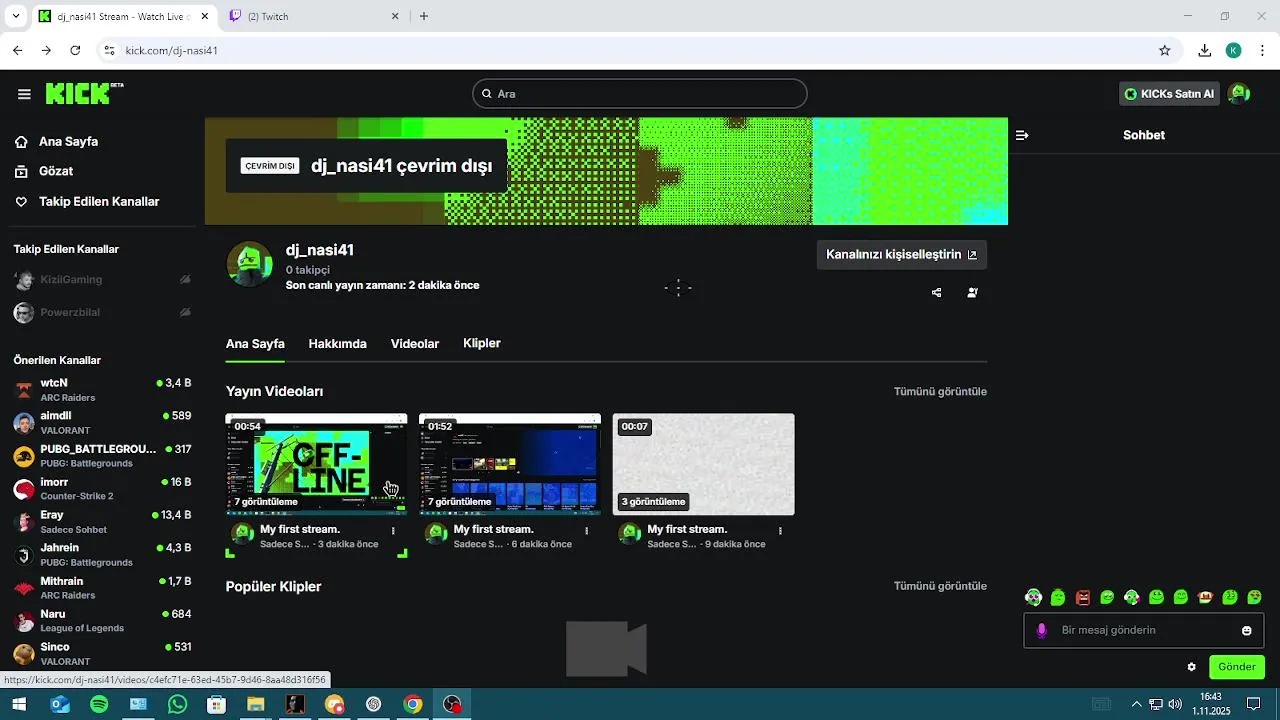Open Jahrein recommended channel
Image resolution: width=1280 pixels, height=720 pixels.
[102, 555]
